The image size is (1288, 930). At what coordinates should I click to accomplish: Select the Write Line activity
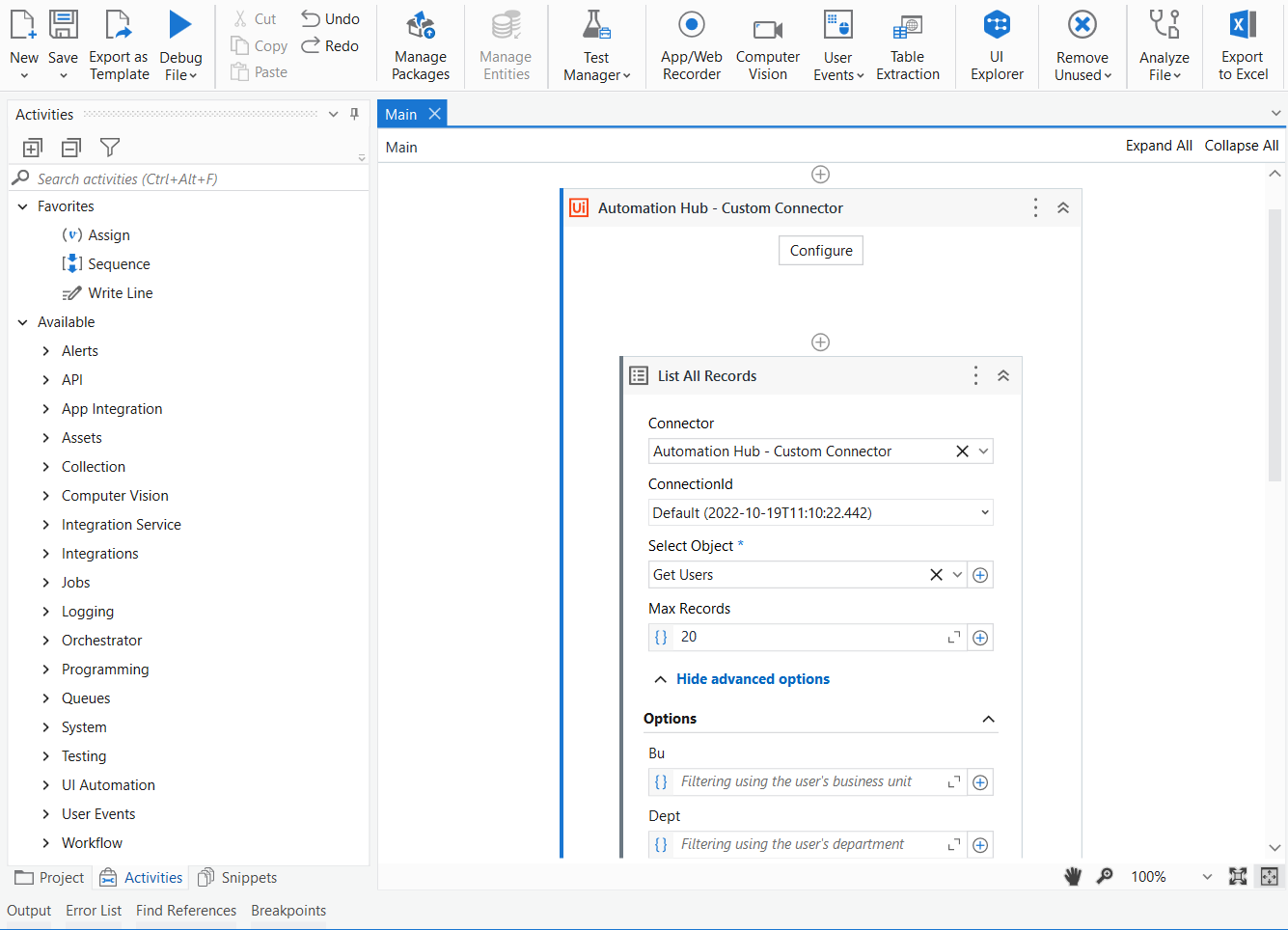point(107,293)
